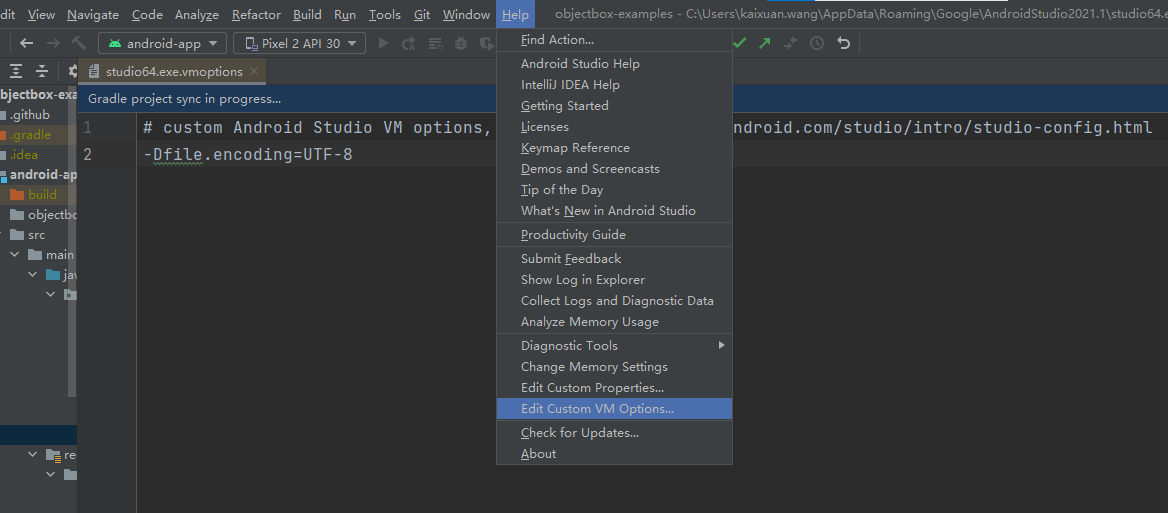The image size is (1168, 513).
Task: Select Demos and Screencasts entry
Action: (x=615, y=168)
